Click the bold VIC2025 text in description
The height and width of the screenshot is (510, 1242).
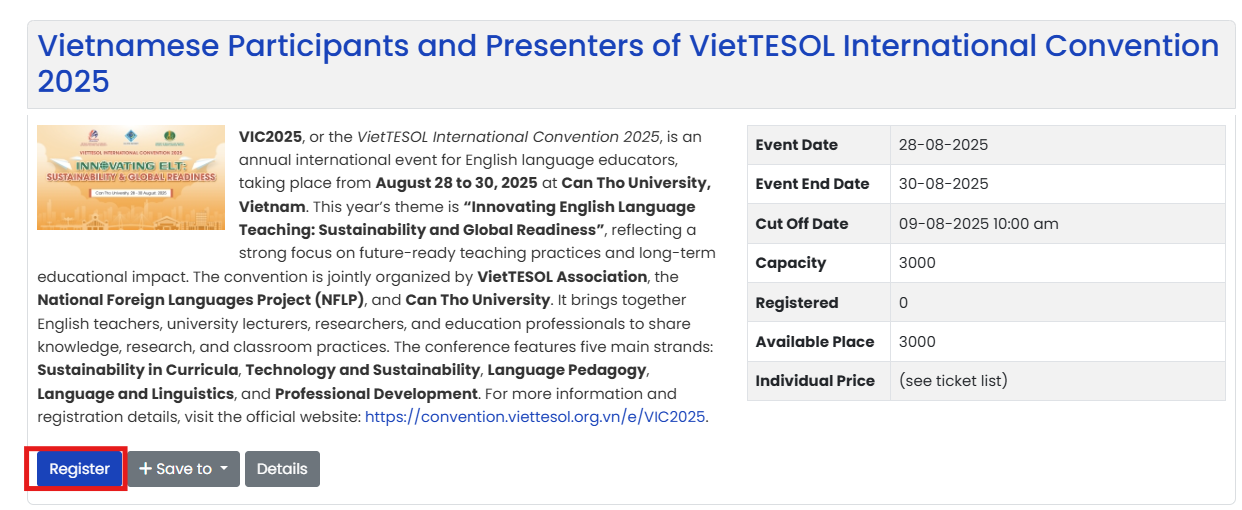point(270,137)
